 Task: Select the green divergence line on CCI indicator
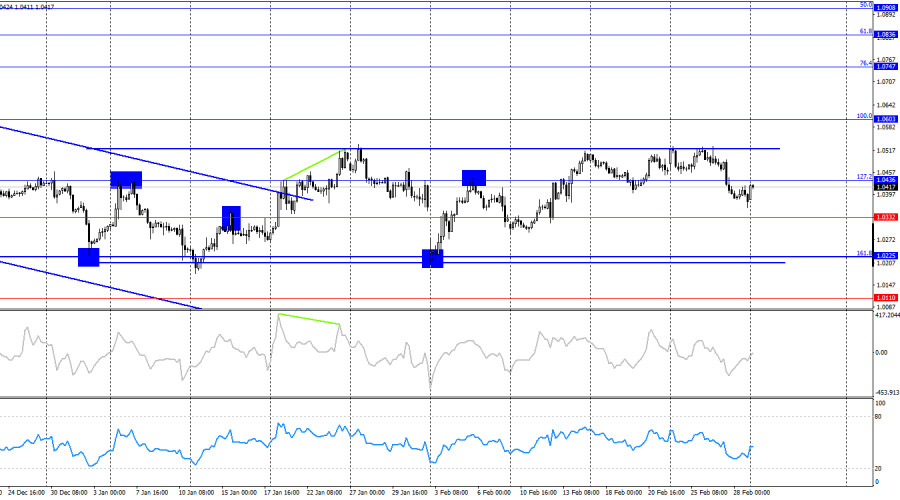coord(309,319)
